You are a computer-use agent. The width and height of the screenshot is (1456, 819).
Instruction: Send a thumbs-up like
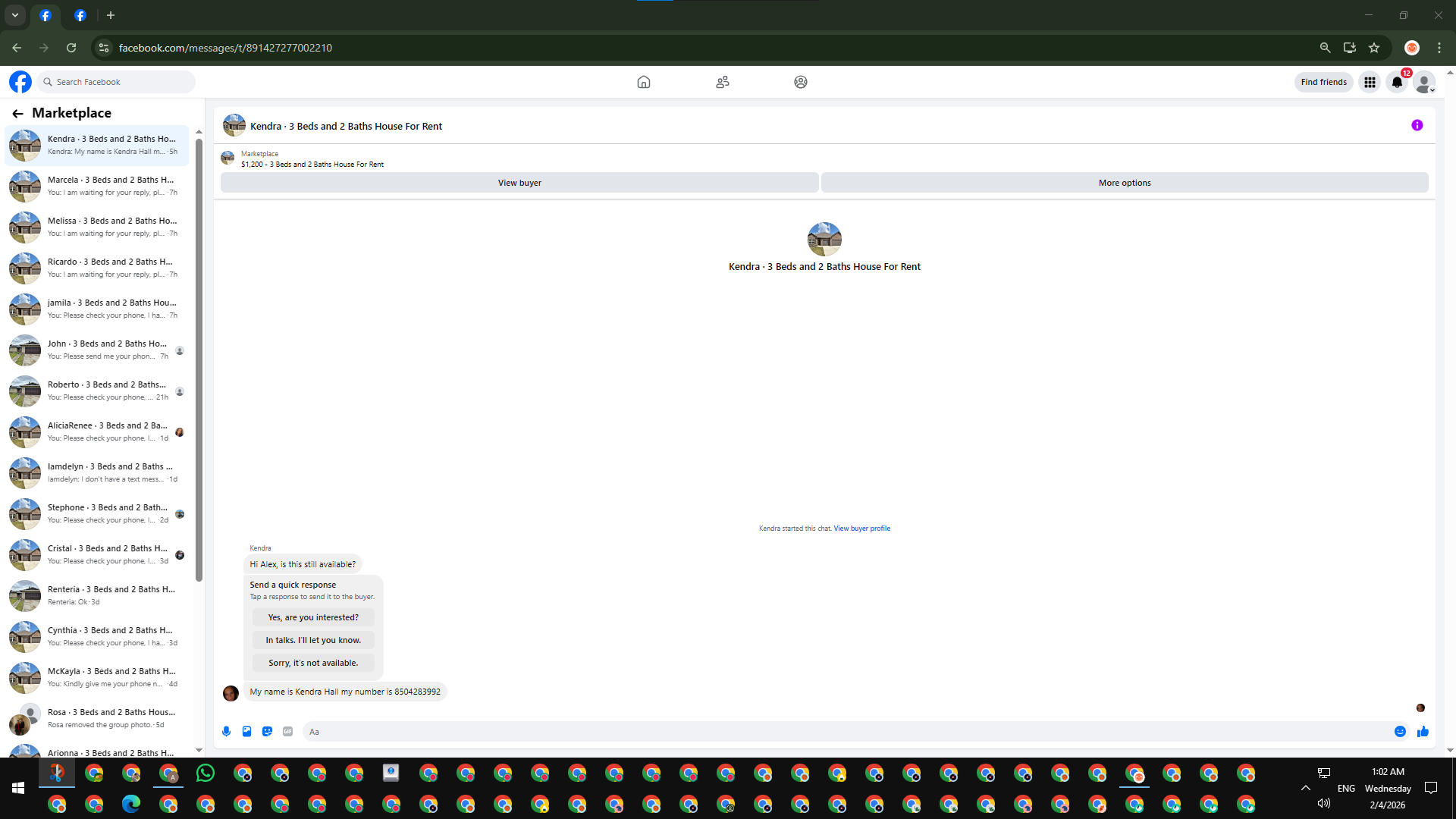pos(1423,732)
